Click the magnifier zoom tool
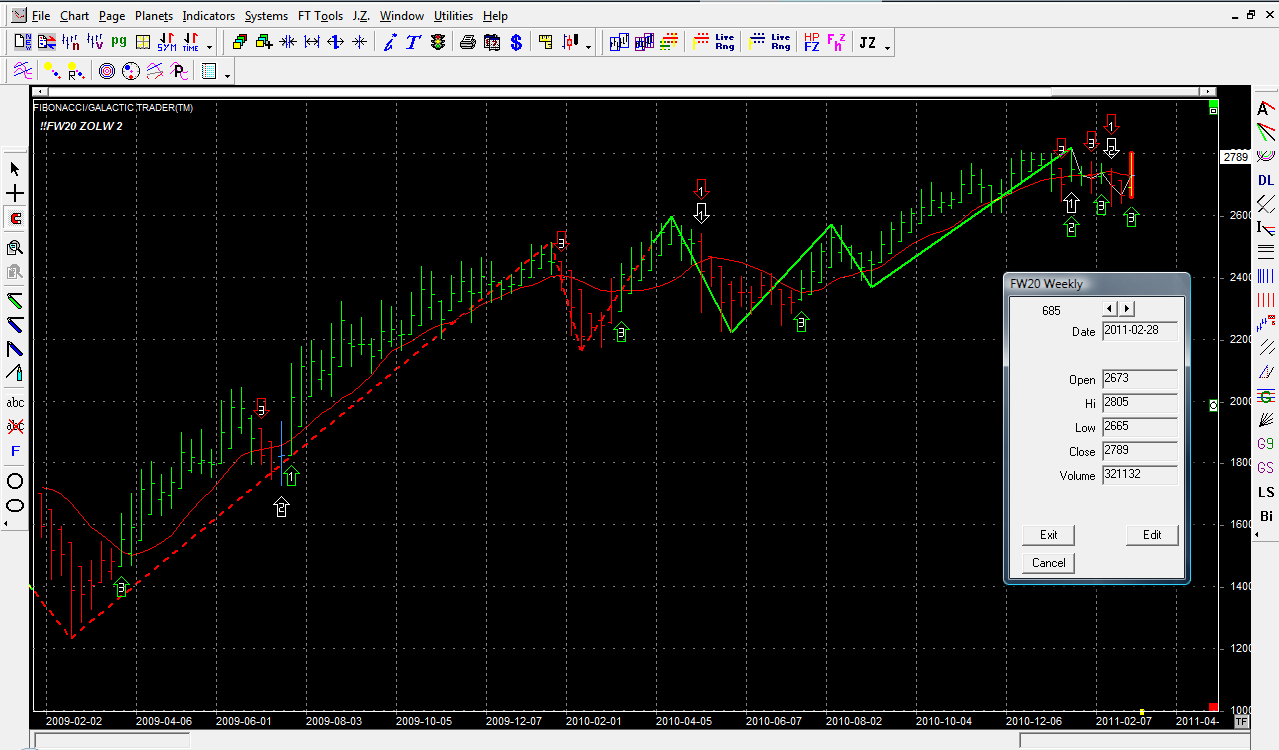This screenshot has height=750, width=1279. [x=15, y=247]
